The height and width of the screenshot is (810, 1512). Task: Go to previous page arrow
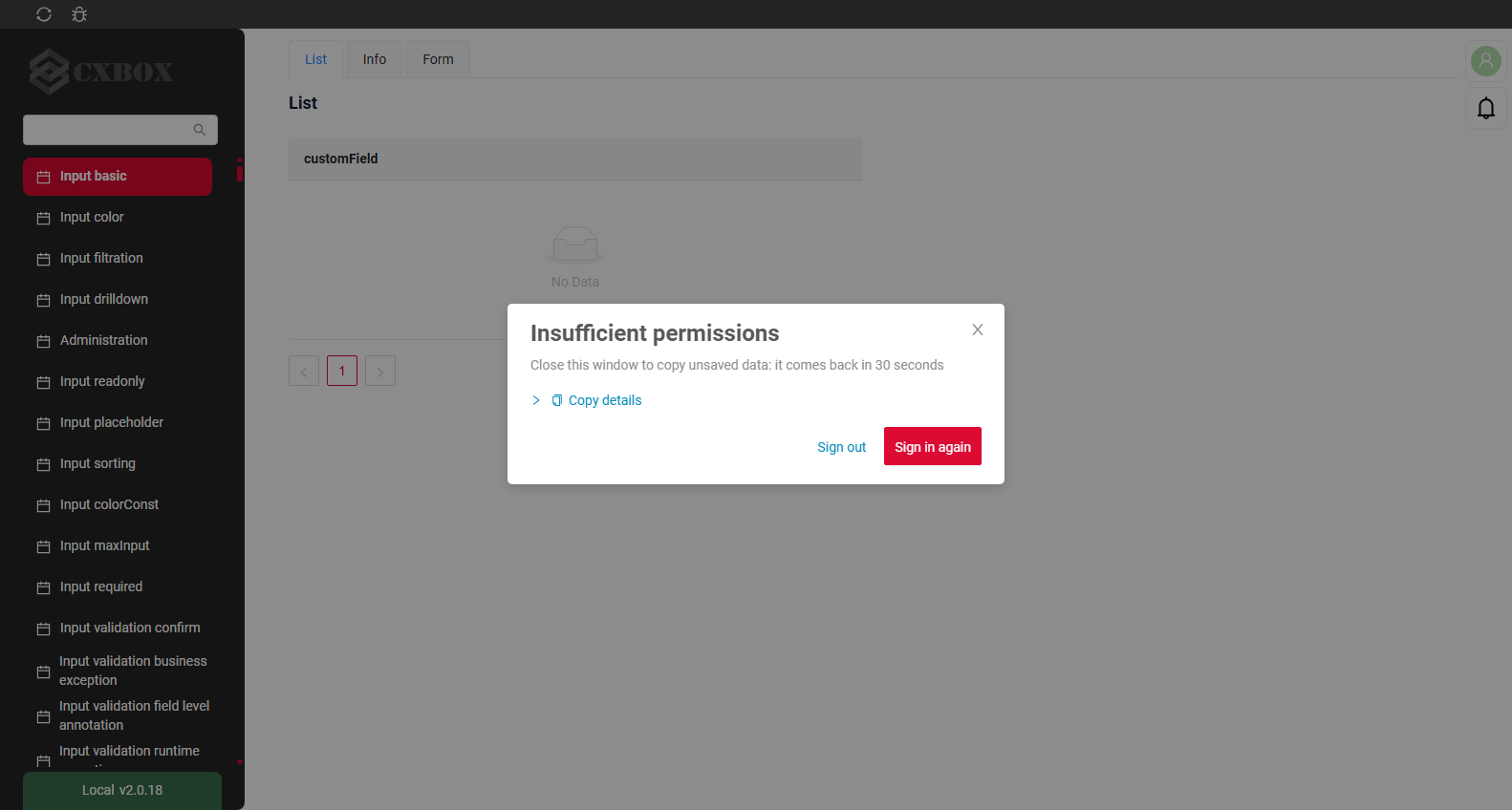click(304, 371)
